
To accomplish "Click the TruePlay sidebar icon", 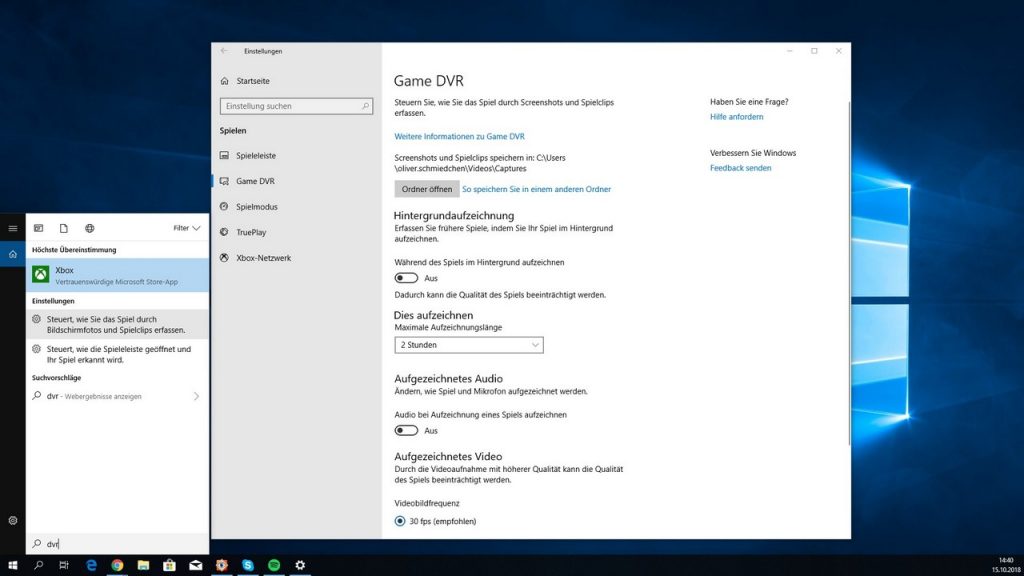I will pyautogui.click(x=225, y=232).
